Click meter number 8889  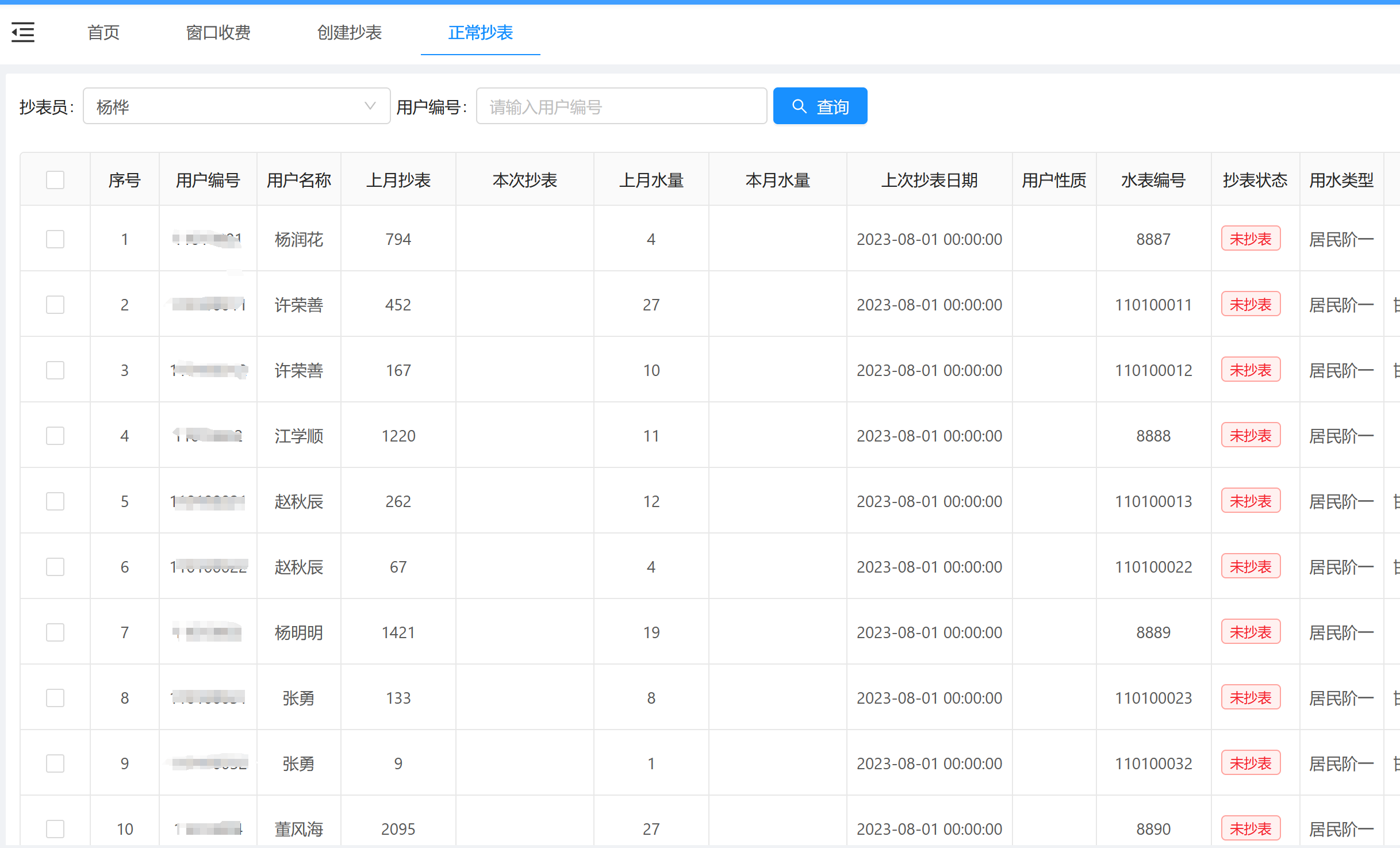coord(1154,632)
